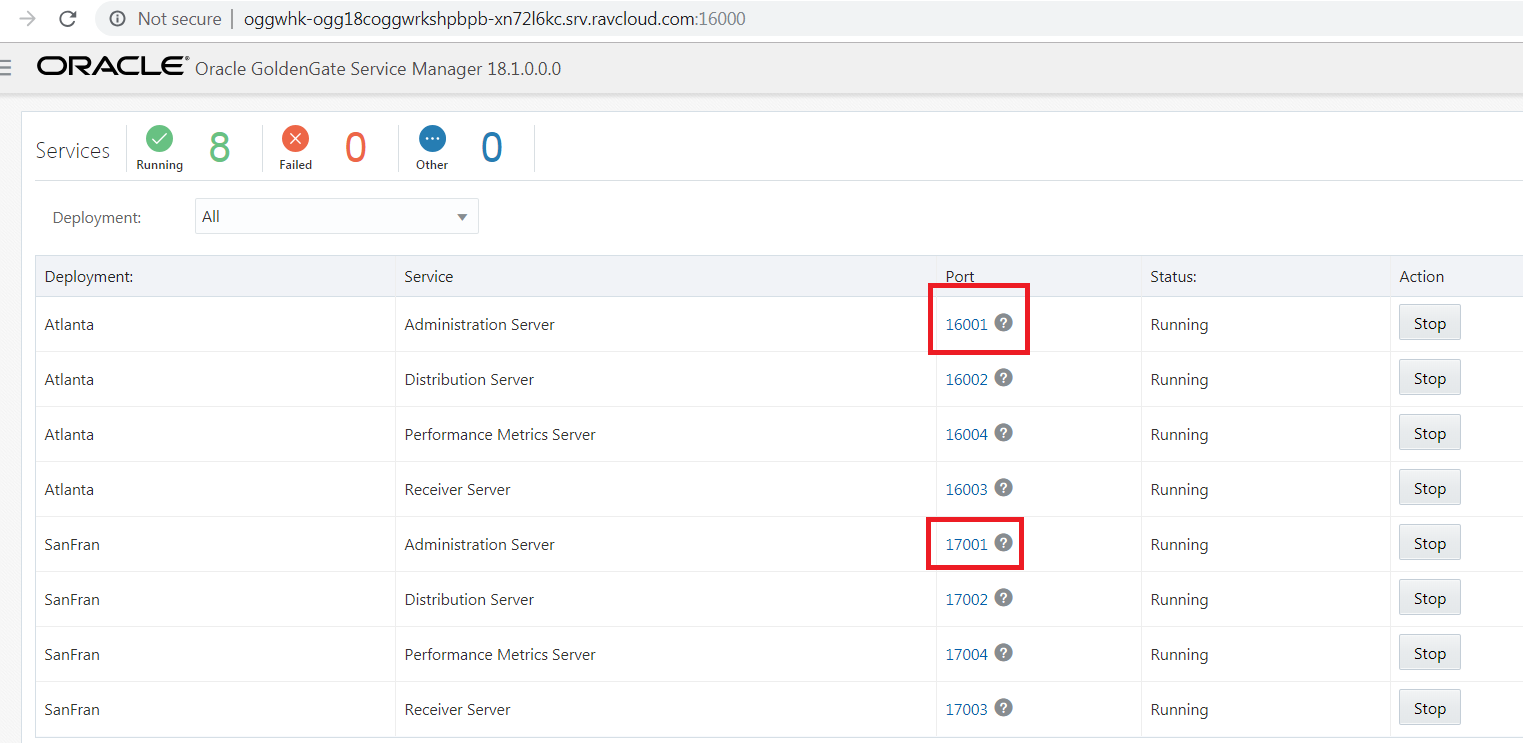Click the SanFran Distribution Server service name
This screenshot has height=743, width=1523.
point(469,600)
